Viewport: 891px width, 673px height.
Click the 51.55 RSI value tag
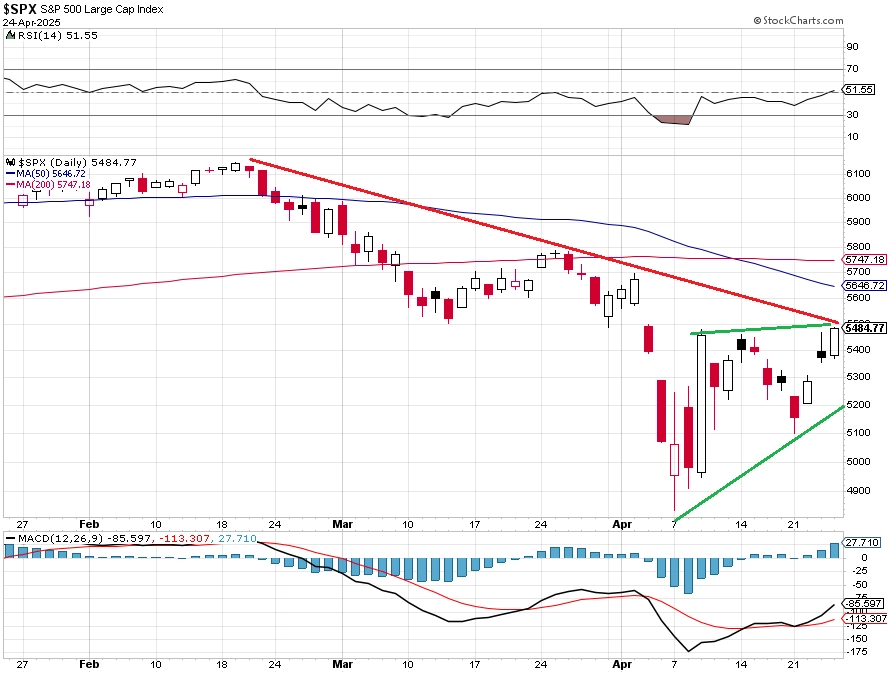coord(859,90)
